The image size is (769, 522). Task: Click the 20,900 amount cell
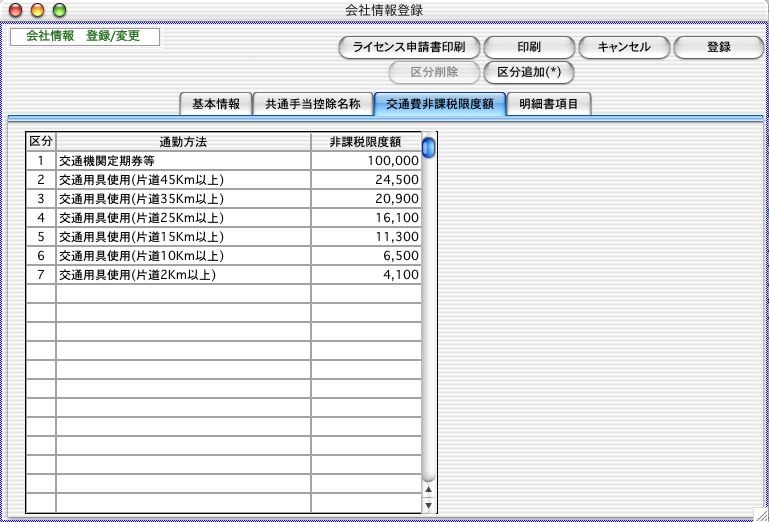[366, 198]
